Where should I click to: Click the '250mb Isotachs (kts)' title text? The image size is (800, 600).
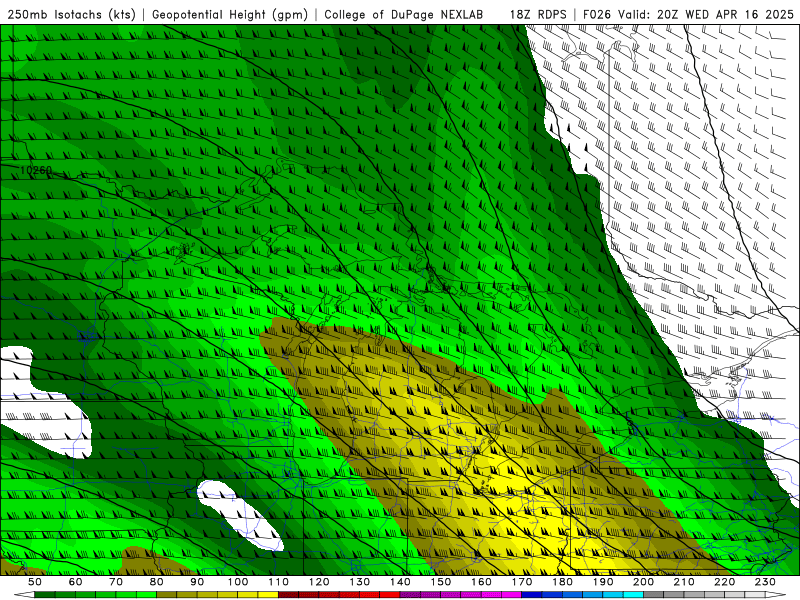[71, 14]
